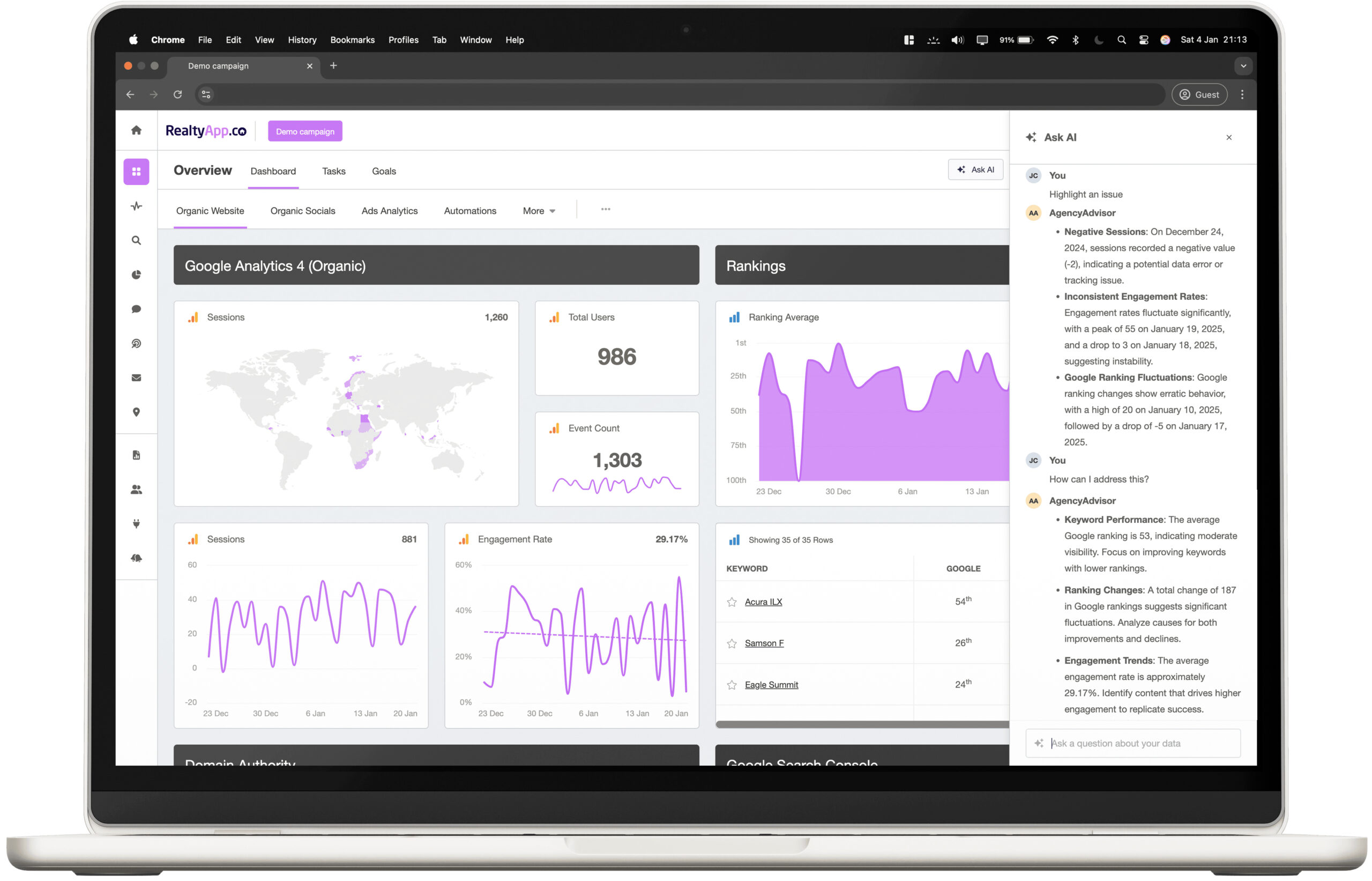Open the search magnifier icon in sidebar
The width and height of the screenshot is (1372, 881).
tap(136, 240)
